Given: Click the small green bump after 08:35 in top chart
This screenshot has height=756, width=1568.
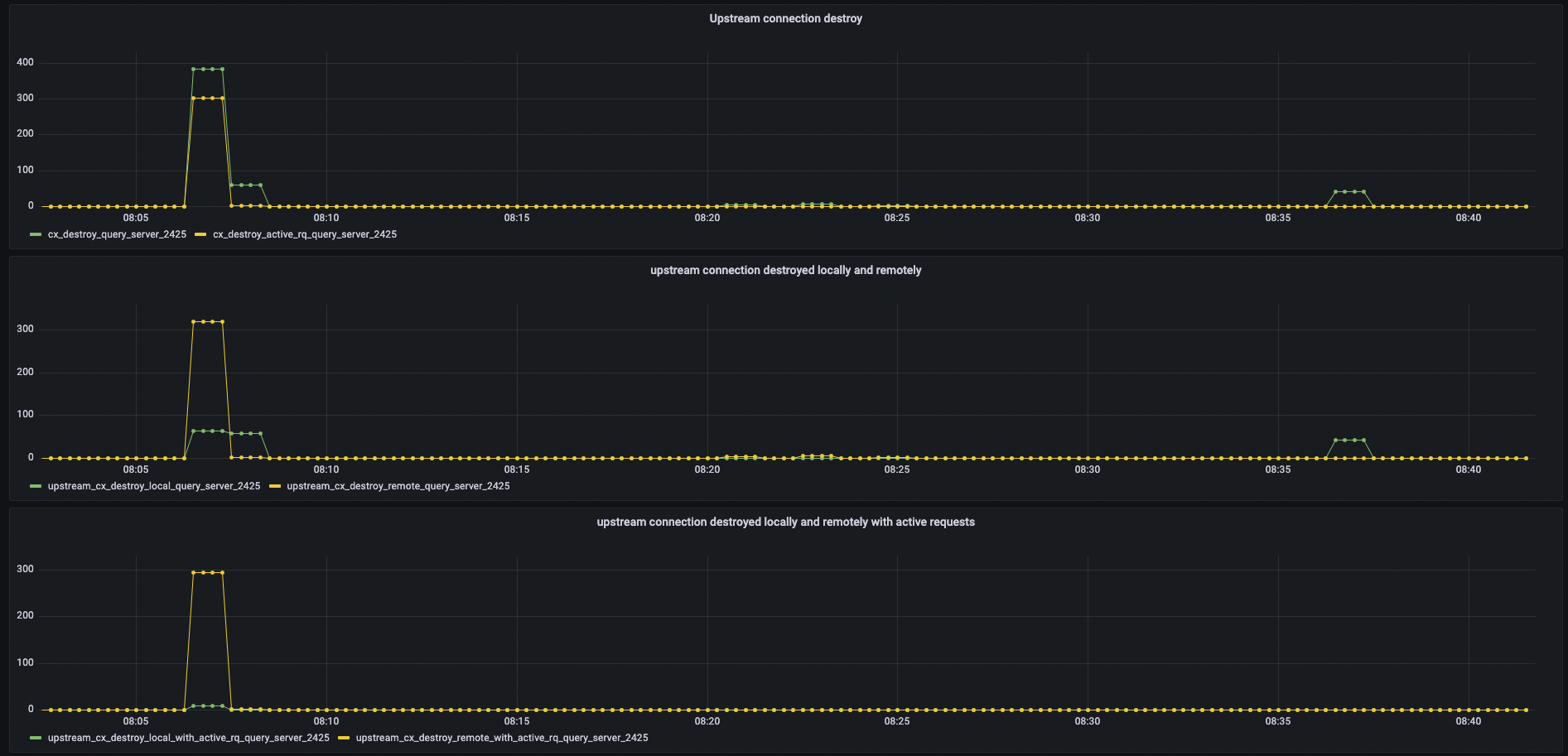Looking at the screenshot, I should point(1349,191).
